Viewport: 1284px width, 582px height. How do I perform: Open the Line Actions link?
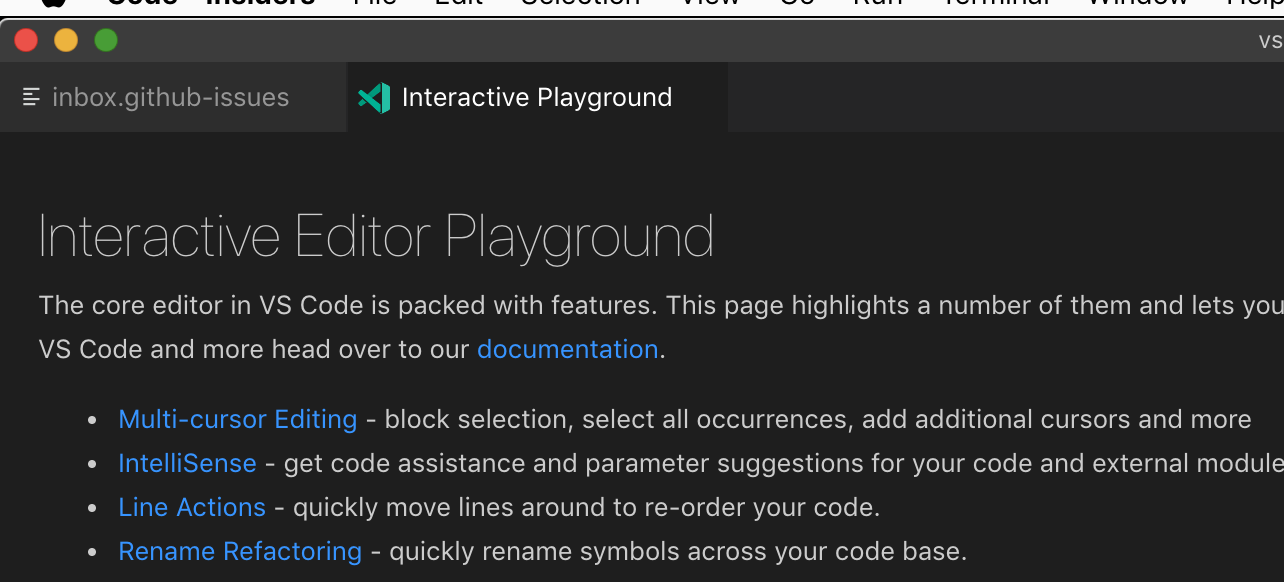point(192,507)
